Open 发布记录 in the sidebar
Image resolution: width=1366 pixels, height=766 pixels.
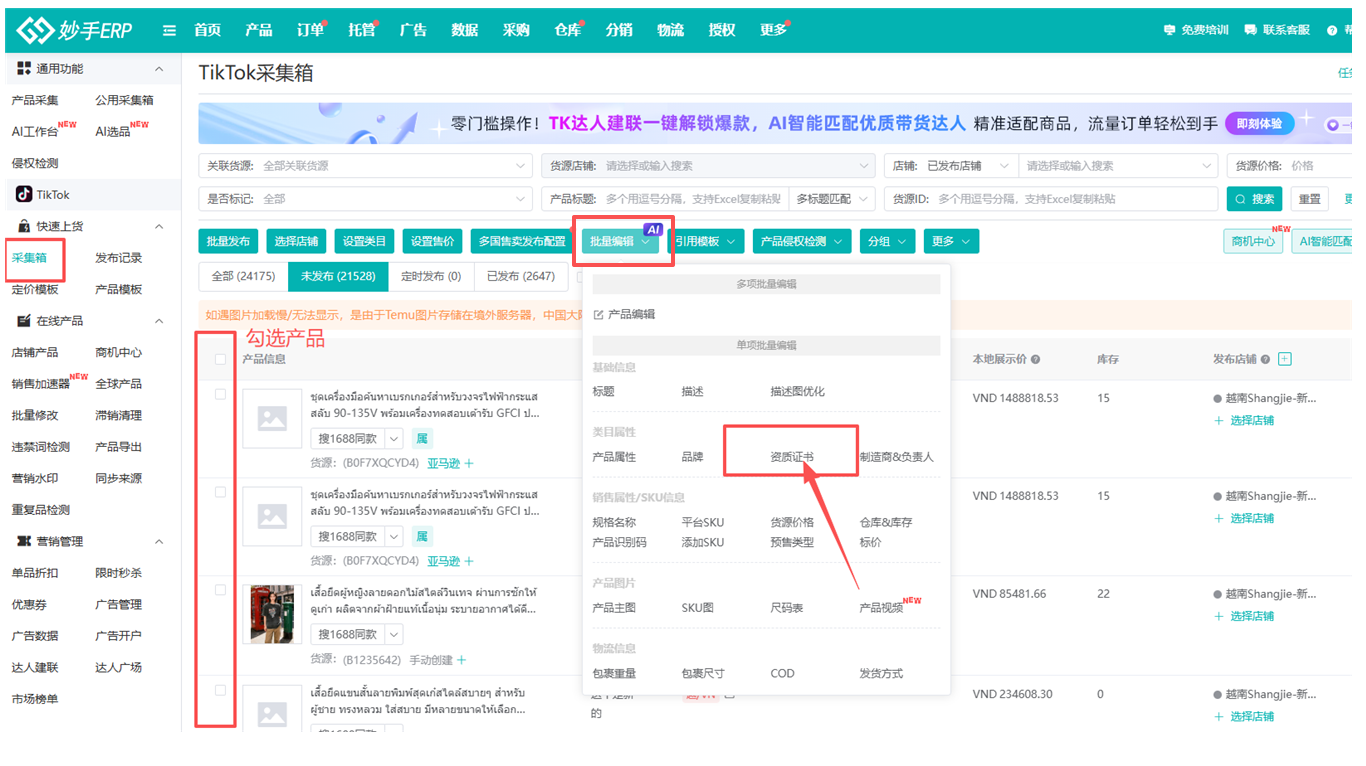tap(119, 258)
